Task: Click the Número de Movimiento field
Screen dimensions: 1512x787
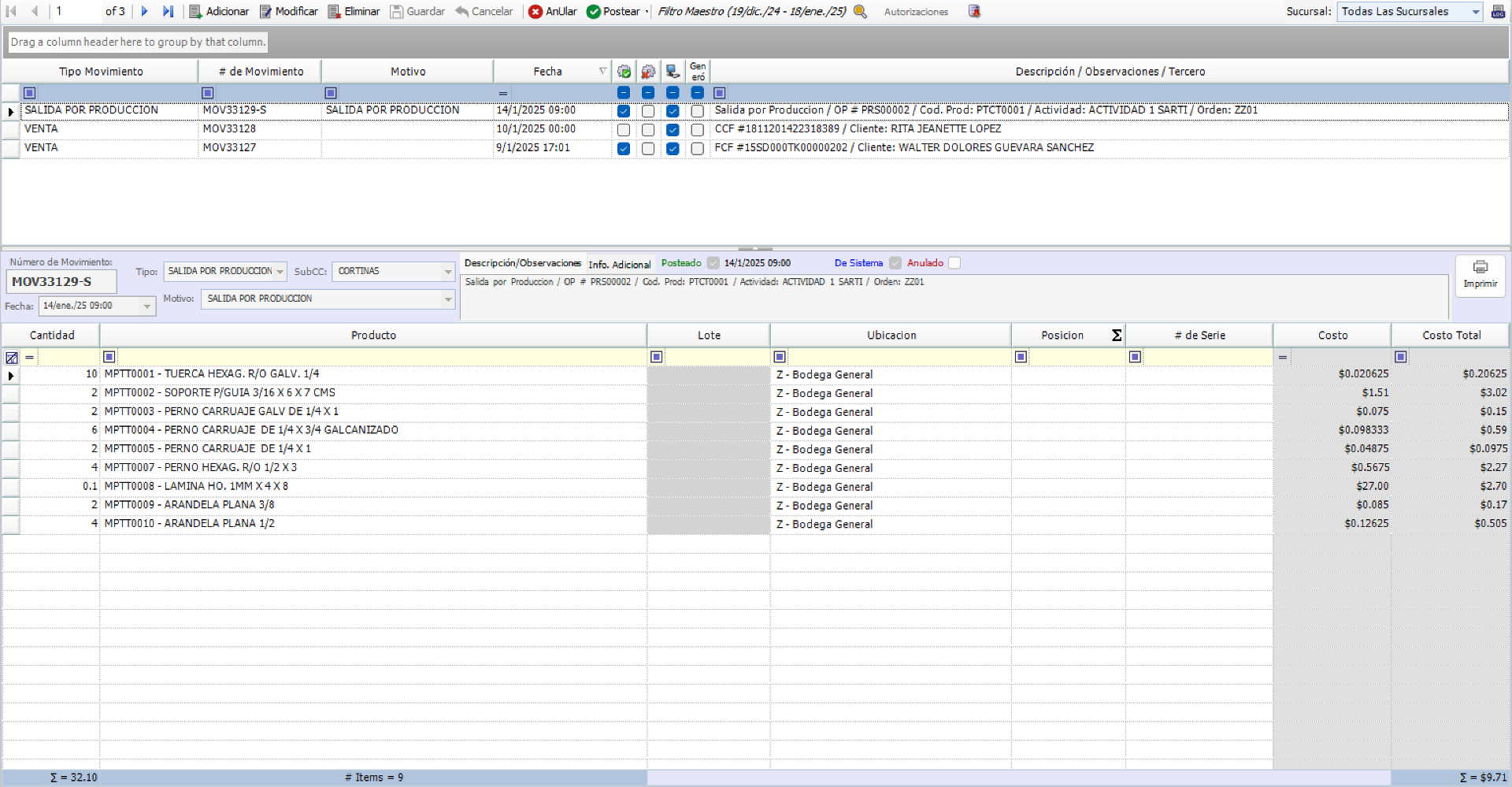Action: [x=61, y=281]
